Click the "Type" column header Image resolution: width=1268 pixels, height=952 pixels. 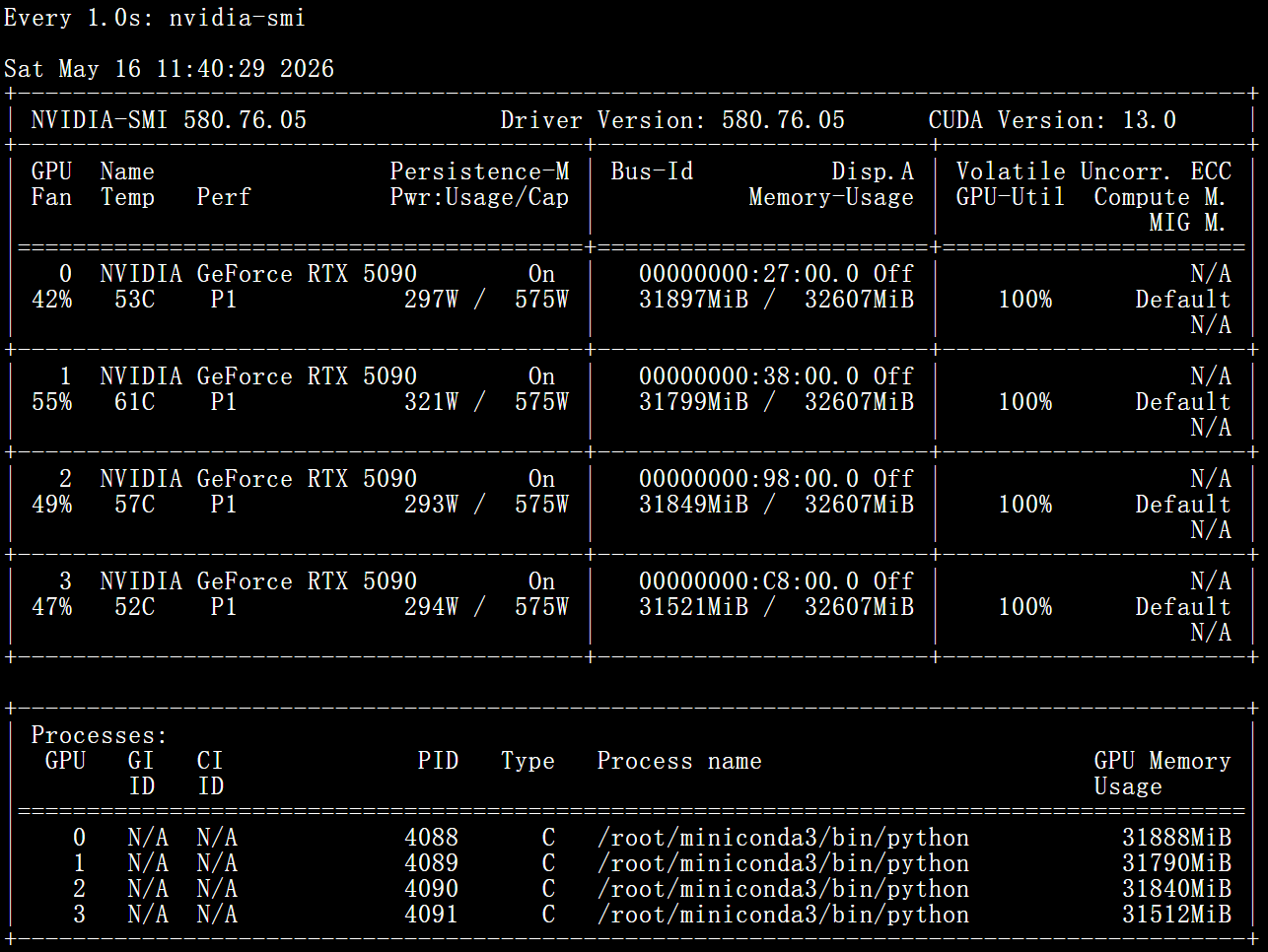pos(528,761)
